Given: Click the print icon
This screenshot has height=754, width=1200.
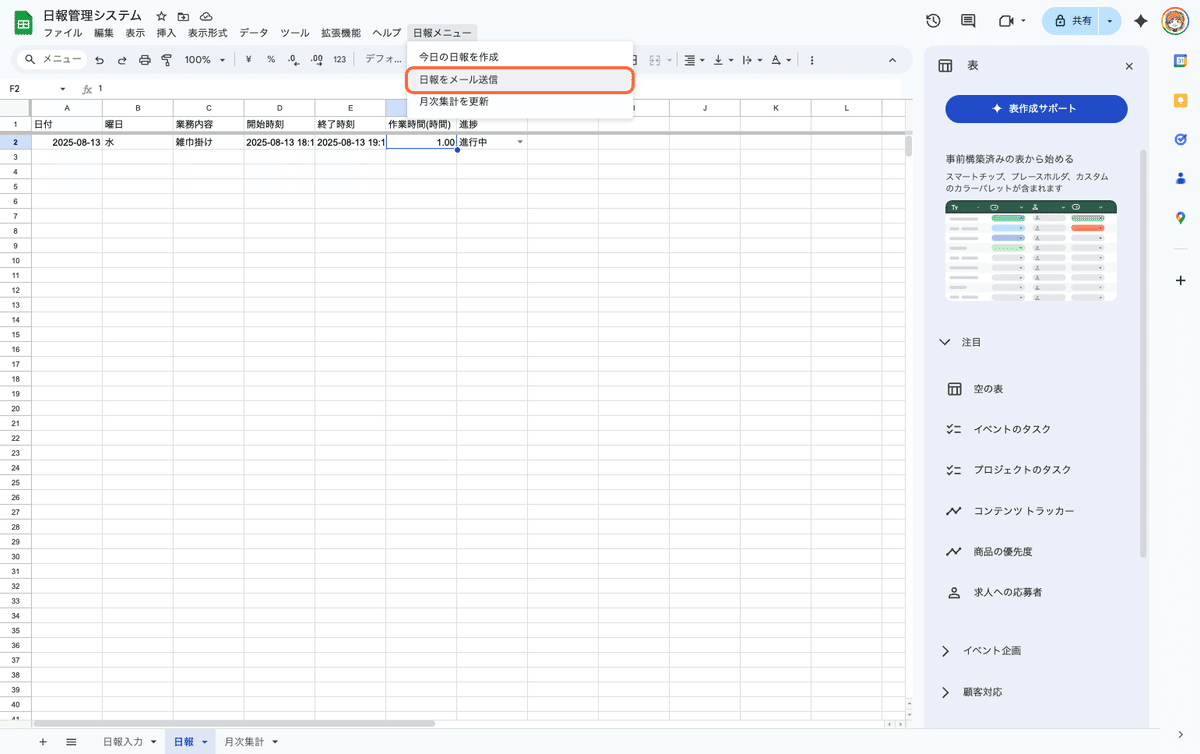Looking at the screenshot, I should (145, 60).
